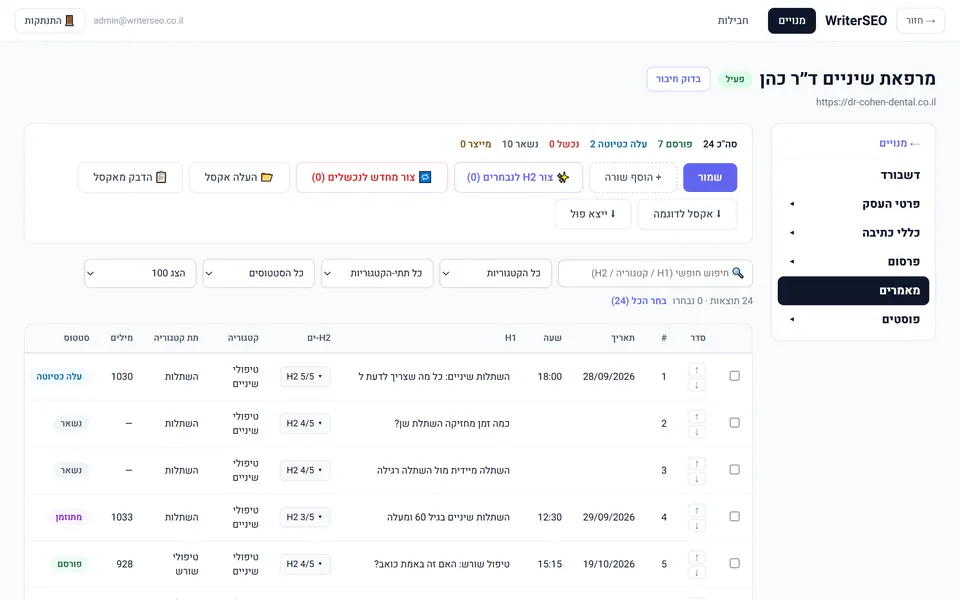Image resolution: width=960 pixels, height=600 pixels.
Task: Move row 5 up with arrow
Action: [x=697, y=557]
